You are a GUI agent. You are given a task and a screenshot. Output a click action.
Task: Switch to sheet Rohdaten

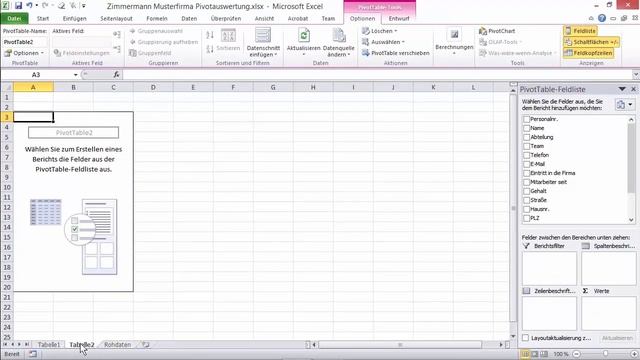(118, 344)
